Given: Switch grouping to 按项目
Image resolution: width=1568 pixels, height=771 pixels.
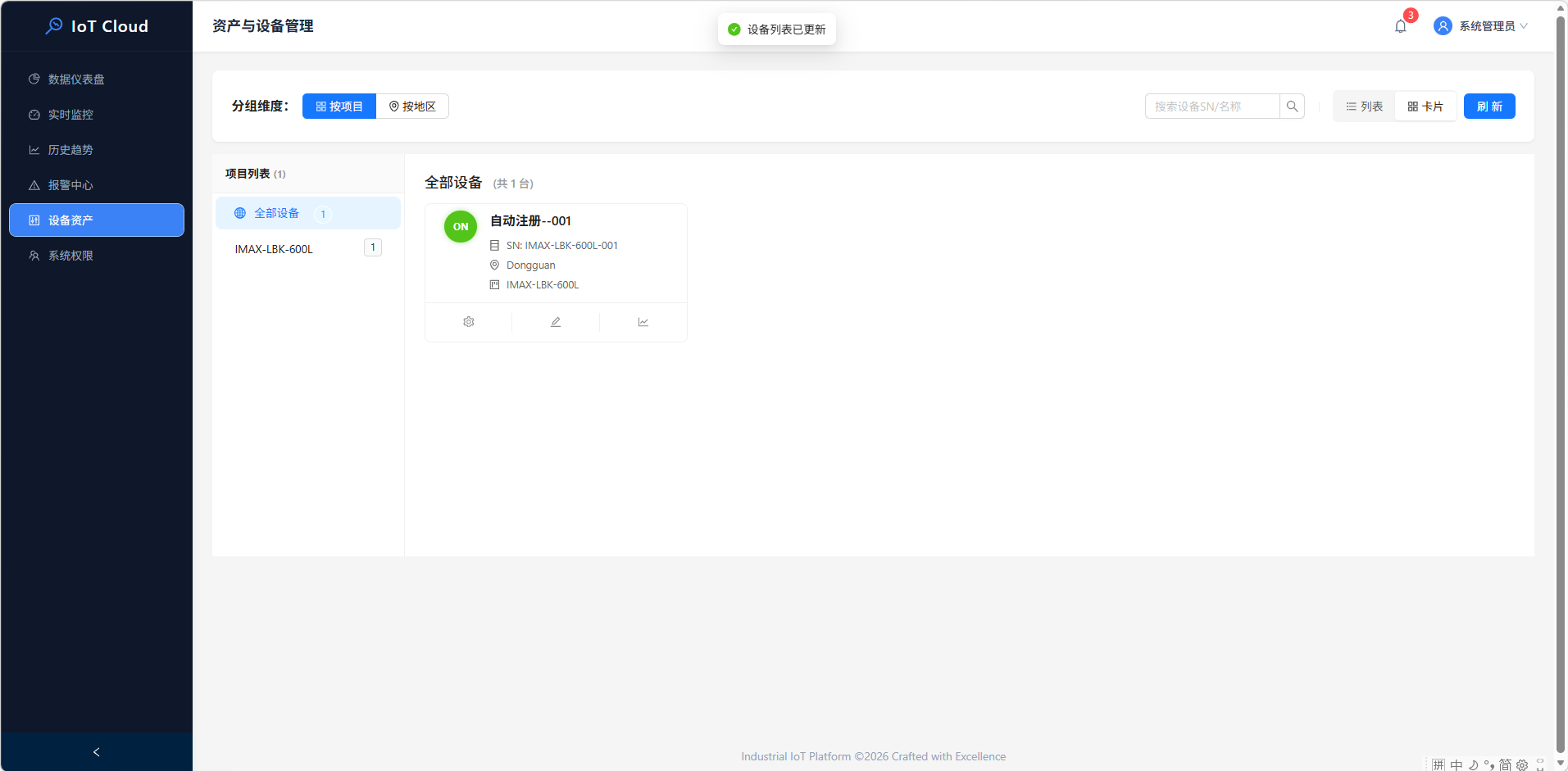Looking at the screenshot, I should (339, 107).
